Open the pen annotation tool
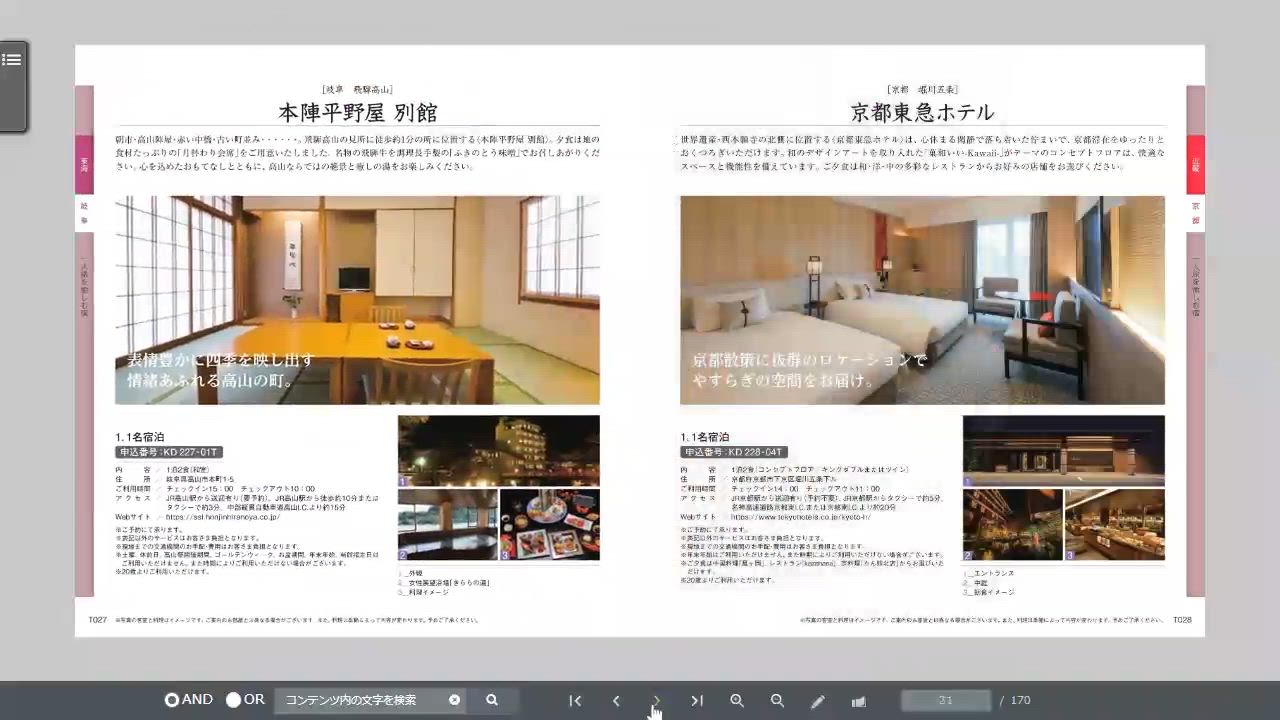This screenshot has width=1280, height=720. pos(817,700)
